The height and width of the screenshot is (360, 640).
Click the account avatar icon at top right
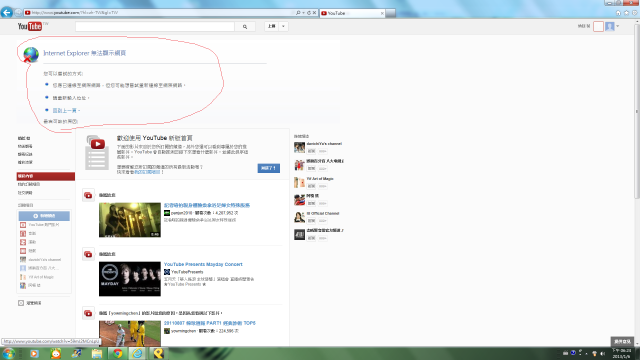coord(610,27)
